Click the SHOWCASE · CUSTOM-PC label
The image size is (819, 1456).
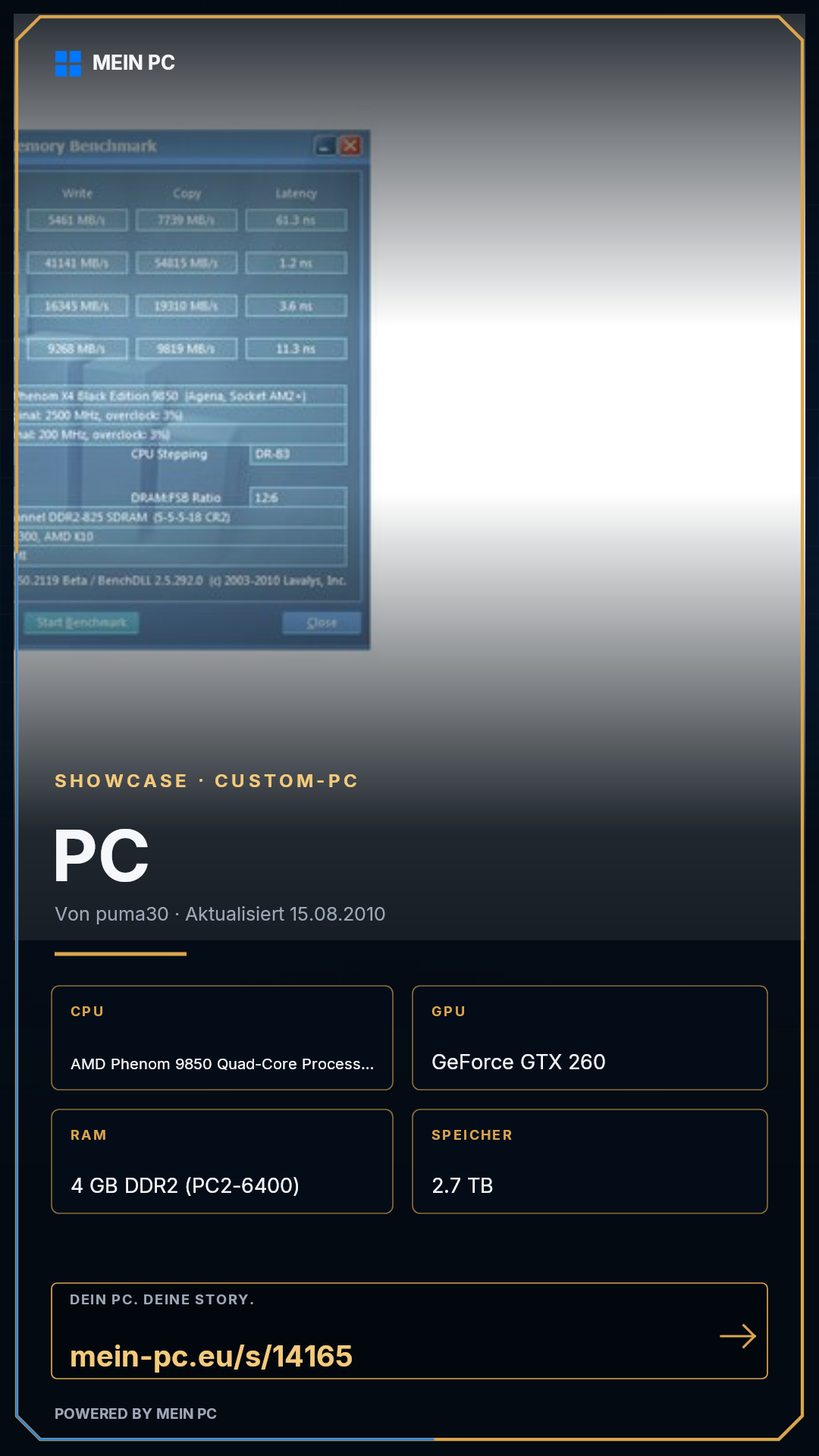pyautogui.click(x=206, y=781)
